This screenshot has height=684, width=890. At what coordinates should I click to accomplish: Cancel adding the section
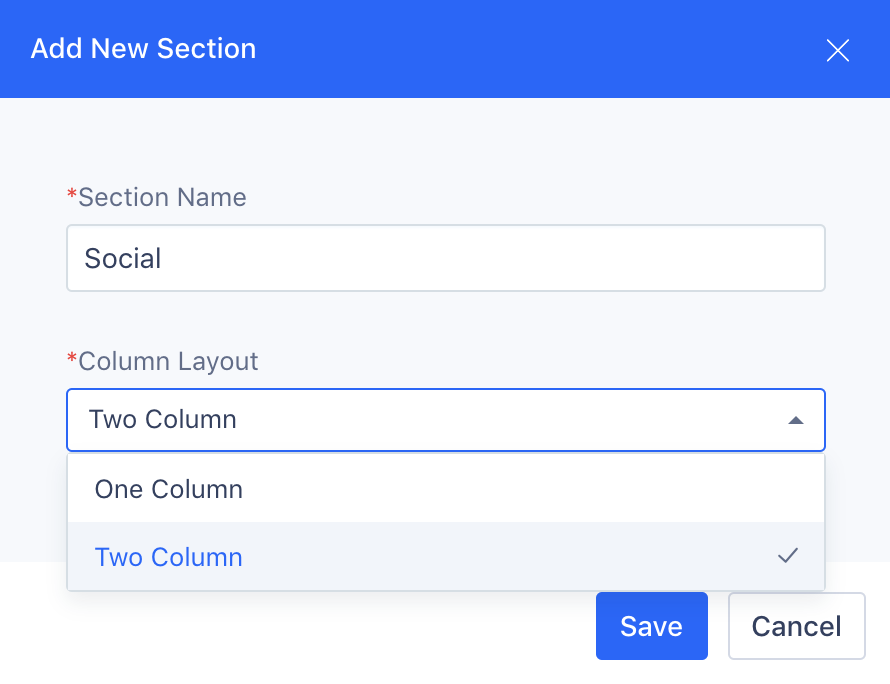coord(796,626)
